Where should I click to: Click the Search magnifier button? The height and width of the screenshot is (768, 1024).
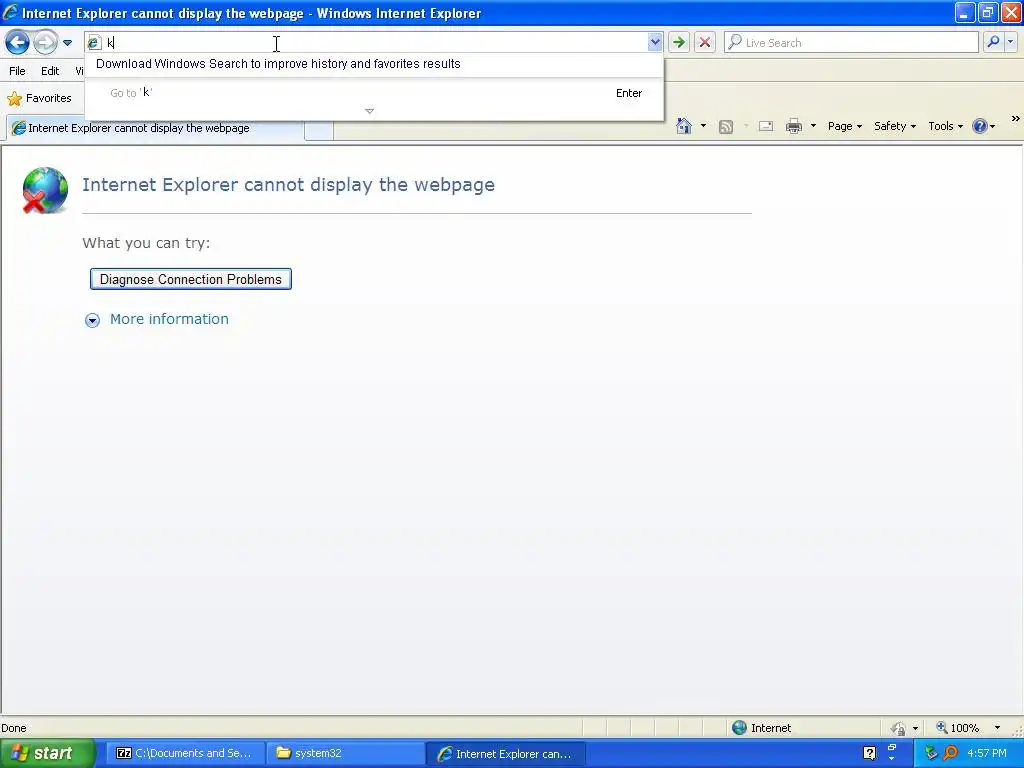pos(993,42)
